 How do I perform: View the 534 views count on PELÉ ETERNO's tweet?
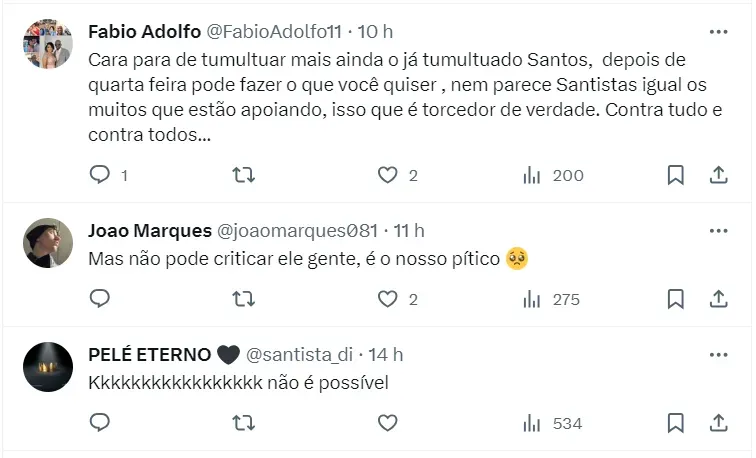[553, 423]
